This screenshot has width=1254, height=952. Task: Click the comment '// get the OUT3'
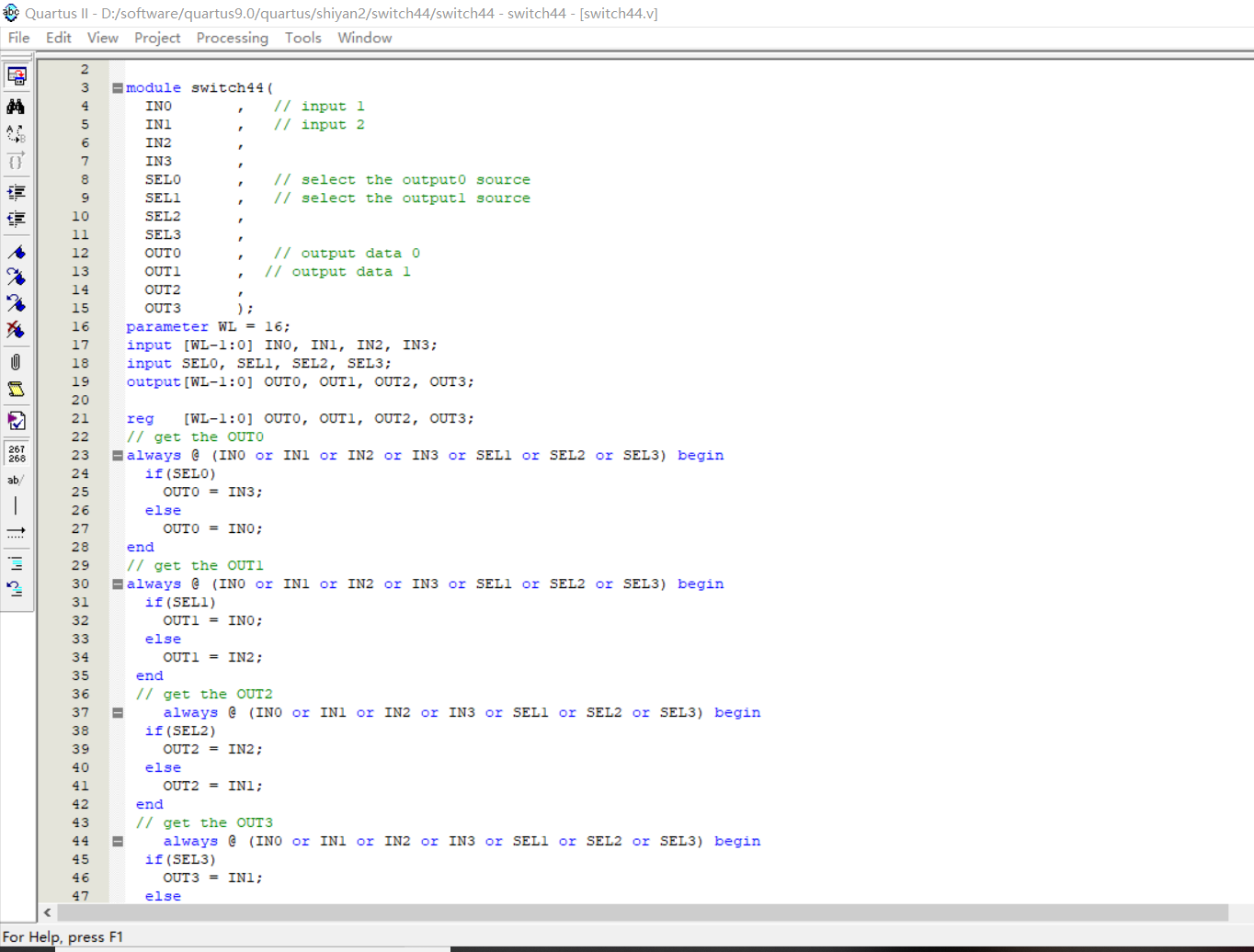click(x=204, y=822)
